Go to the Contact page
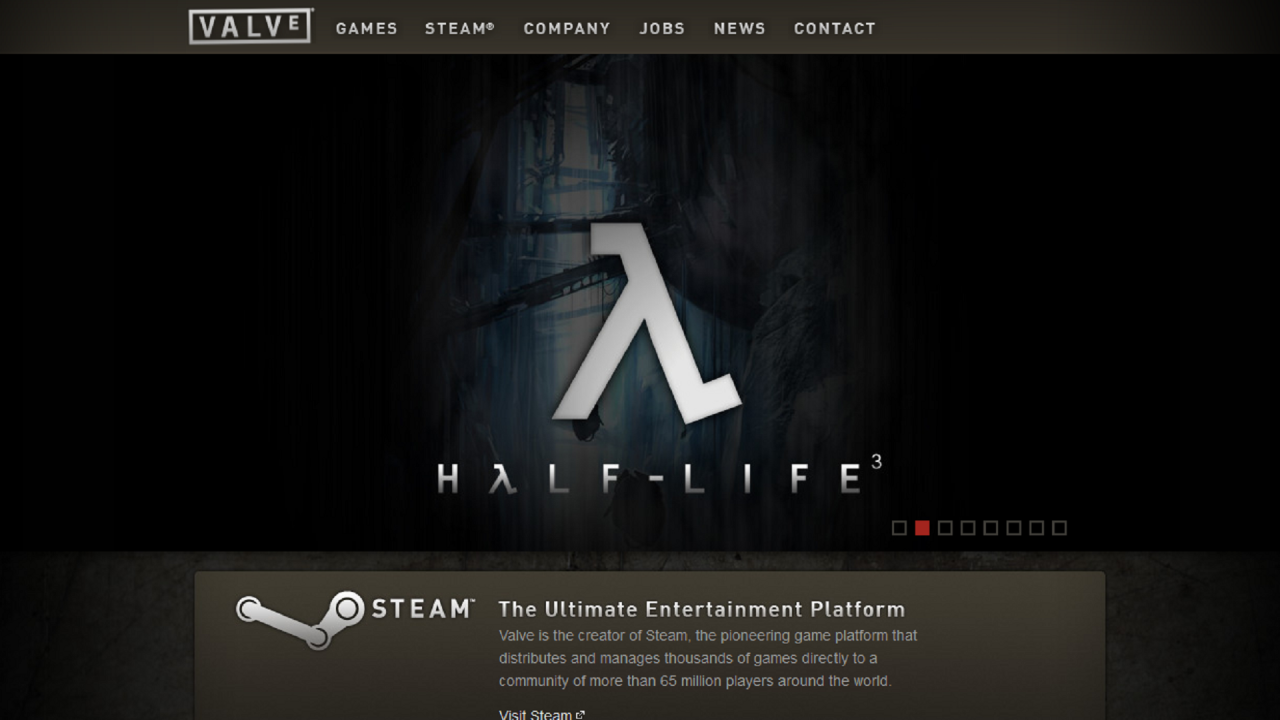This screenshot has height=720, width=1280. pos(835,29)
